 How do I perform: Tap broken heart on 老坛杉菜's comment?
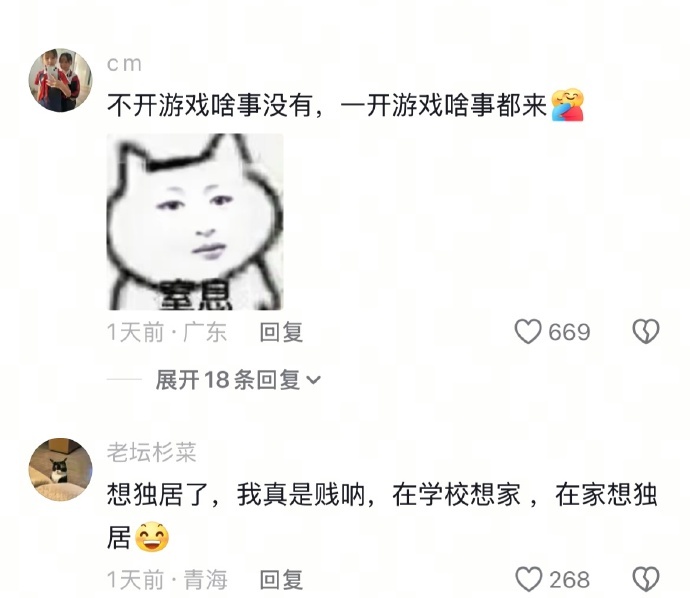[646, 579]
